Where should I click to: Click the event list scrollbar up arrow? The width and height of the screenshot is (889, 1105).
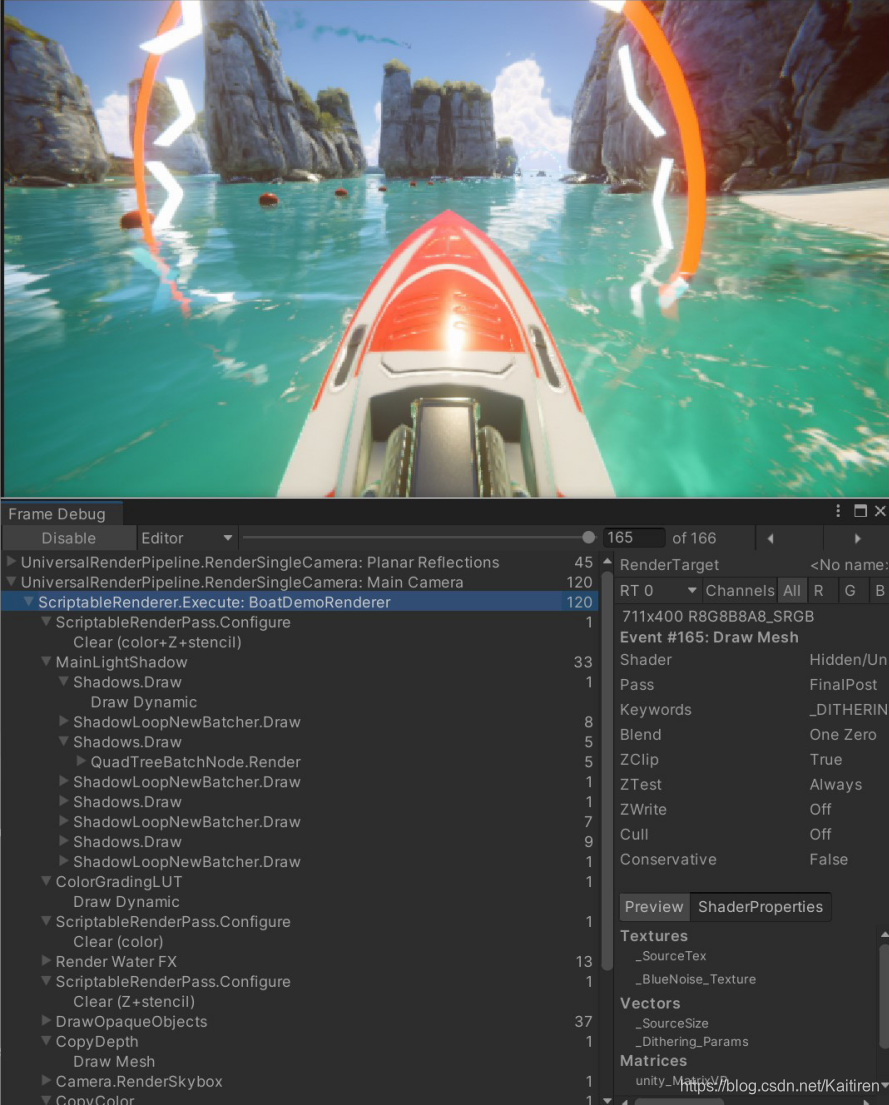click(x=607, y=561)
